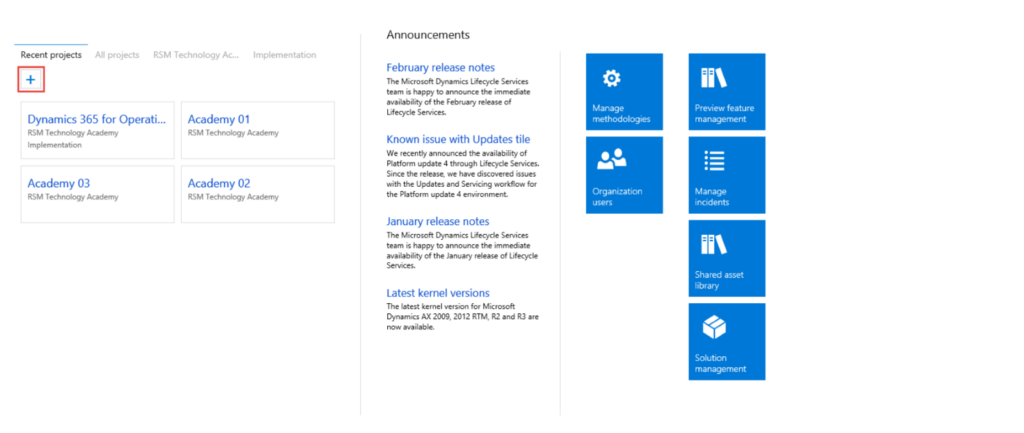The image size is (1024, 433).
Task: Select the RSM Technology Ac... tab
Action: (x=197, y=55)
